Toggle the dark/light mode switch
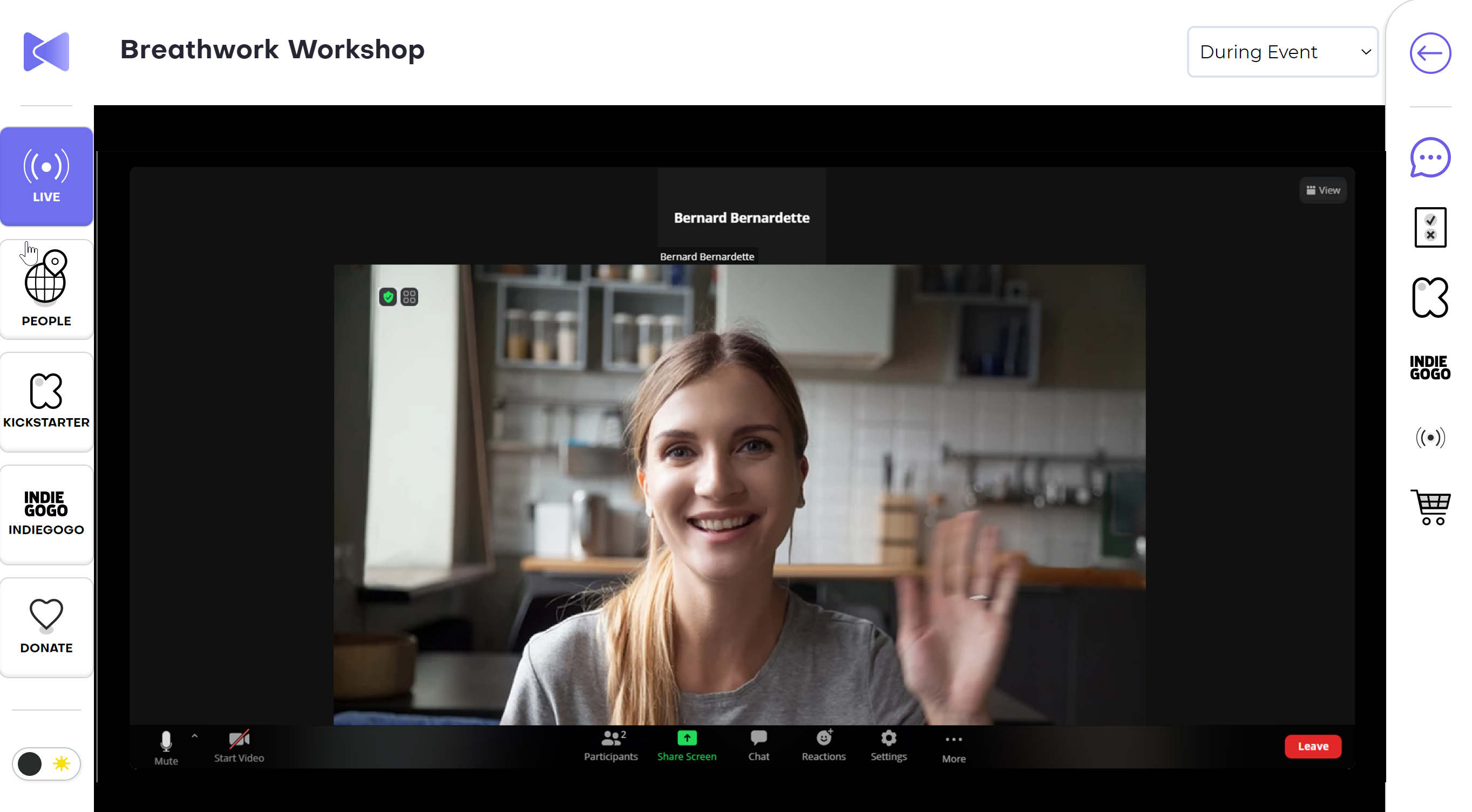The height and width of the screenshot is (812, 1472). pyautogui.click(x=46, y=763)
